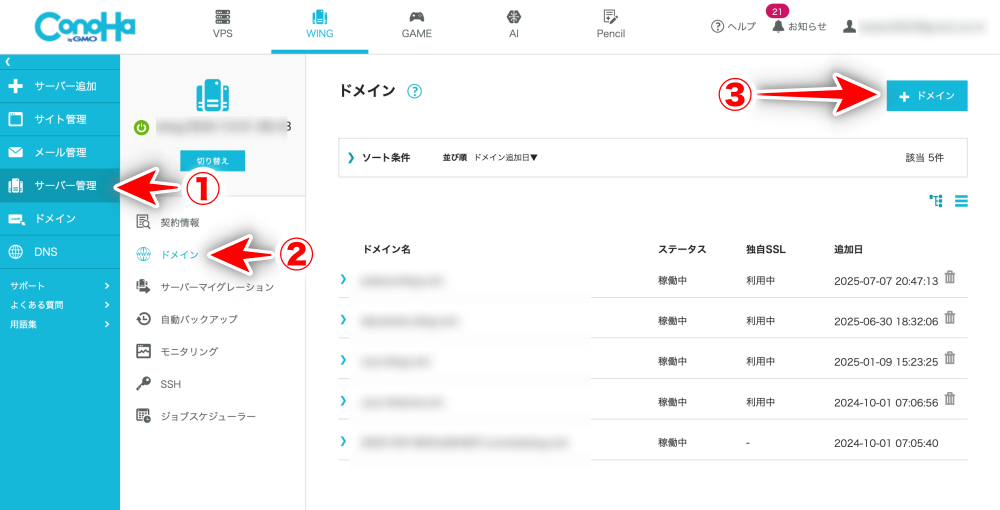The image size is (1000, 510).
Task: Switch to list view layout icon
Action: [x=961, y=201]
